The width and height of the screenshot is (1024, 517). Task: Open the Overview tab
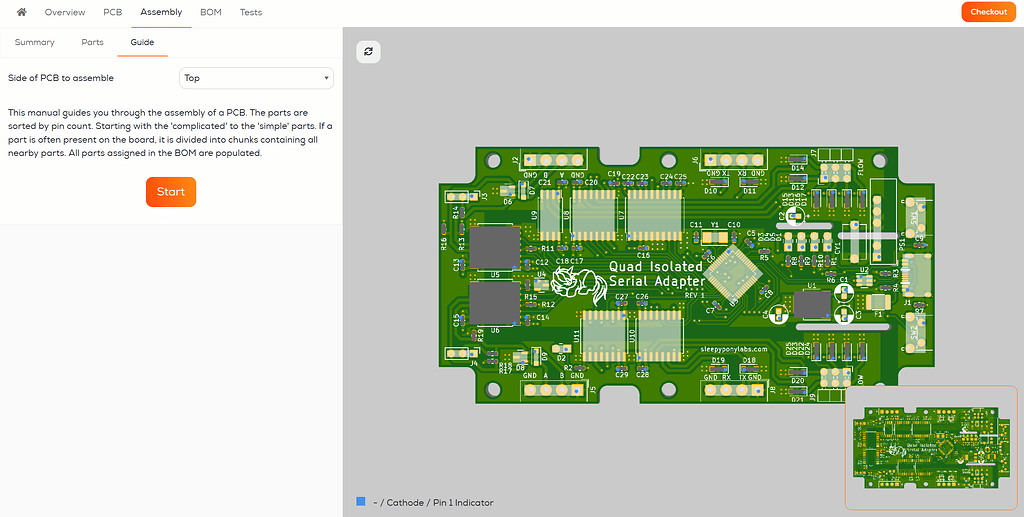65,12
